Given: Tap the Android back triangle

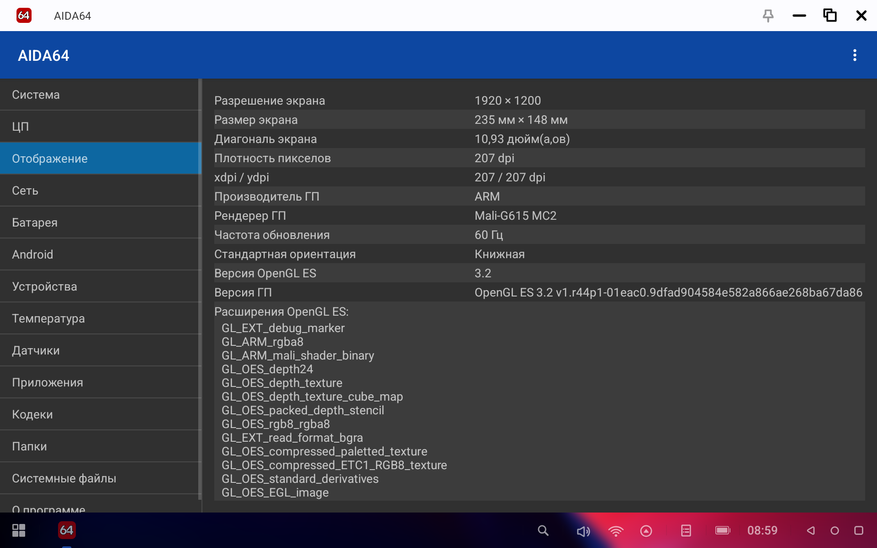Looking at the screenshot, I should pos(810,531).
